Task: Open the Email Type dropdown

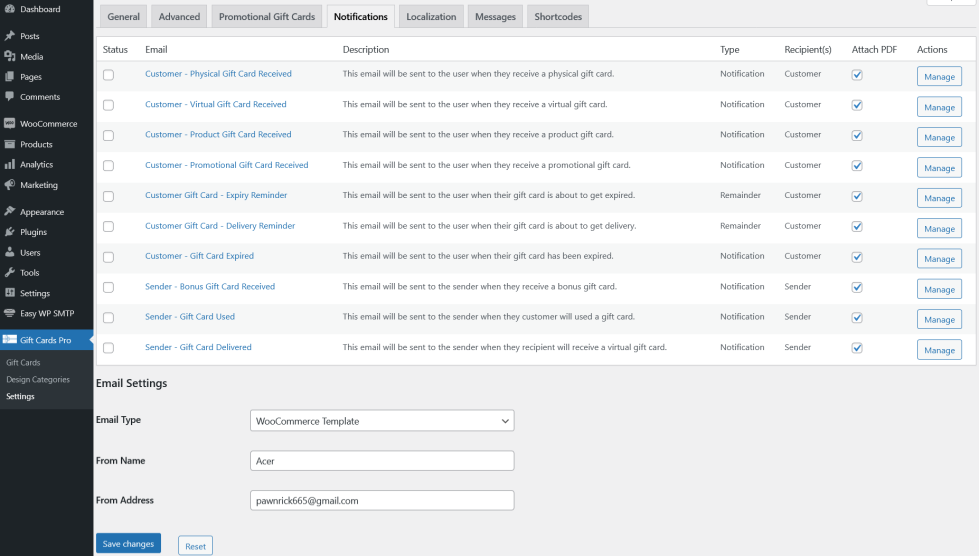Action: 382,421
